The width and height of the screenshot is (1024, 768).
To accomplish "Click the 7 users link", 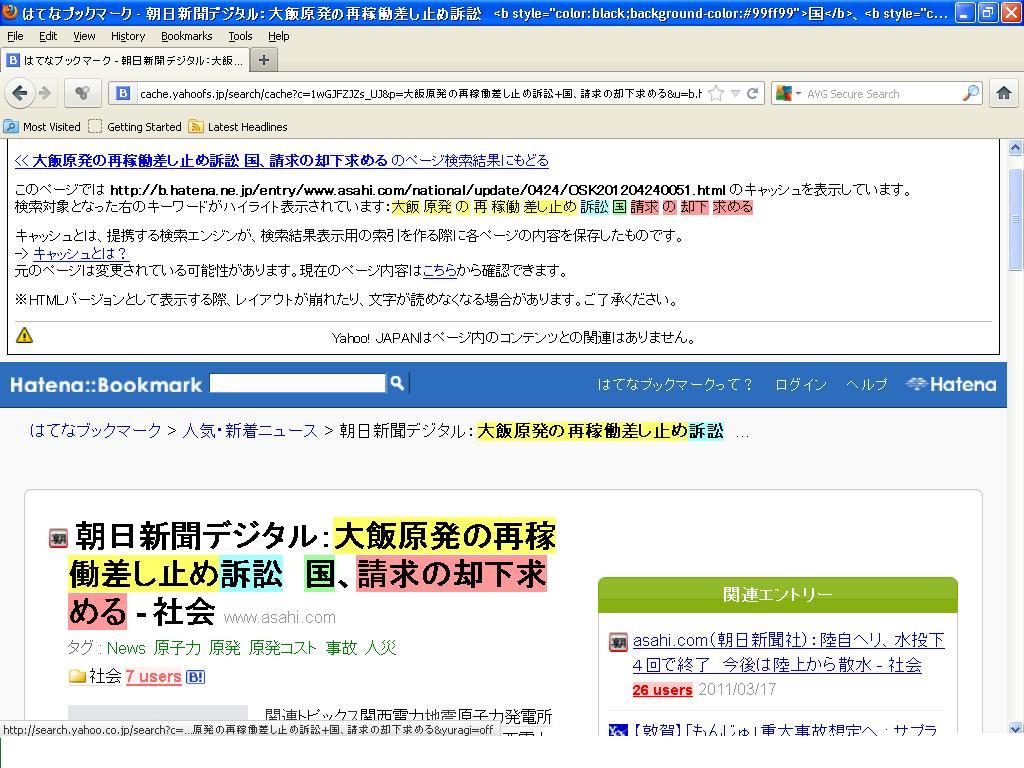I will click(x=153, y=676).
